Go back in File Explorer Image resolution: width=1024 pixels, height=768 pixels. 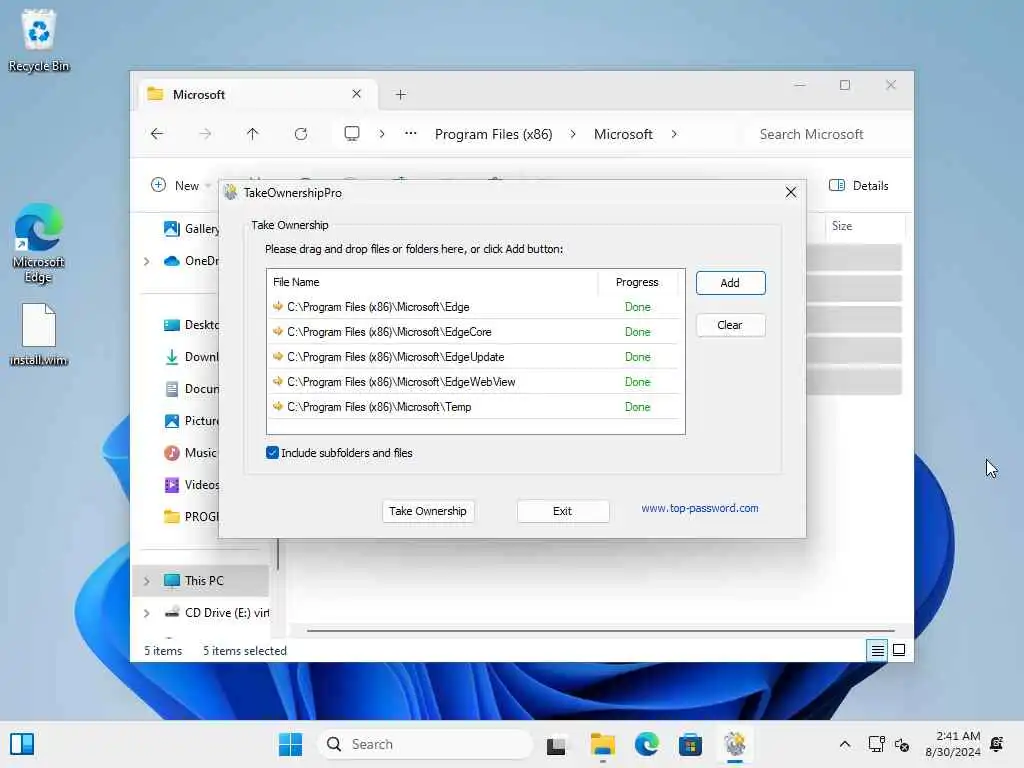tap(157, 134)
